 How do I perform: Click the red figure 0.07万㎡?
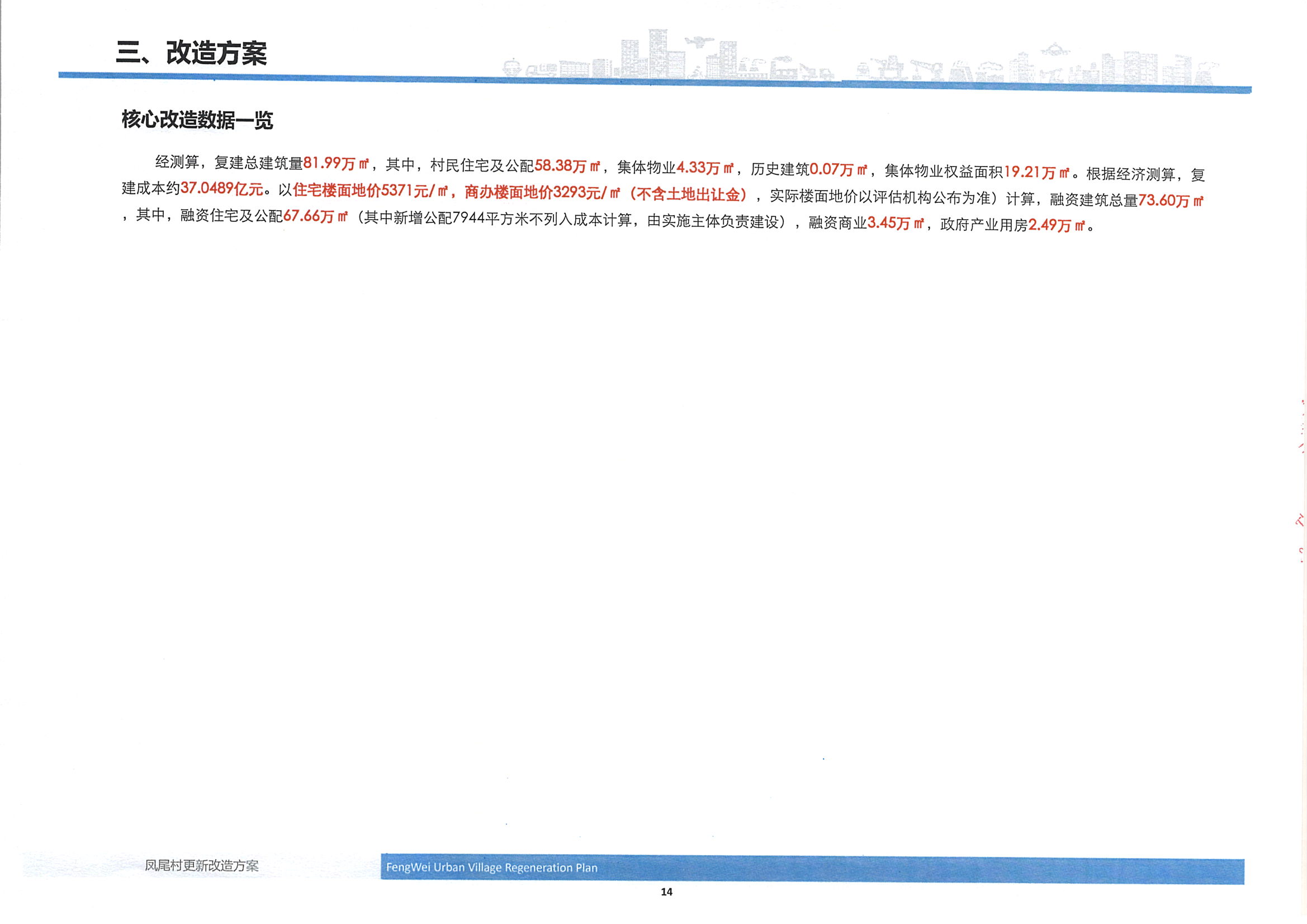tap(838, 169)
